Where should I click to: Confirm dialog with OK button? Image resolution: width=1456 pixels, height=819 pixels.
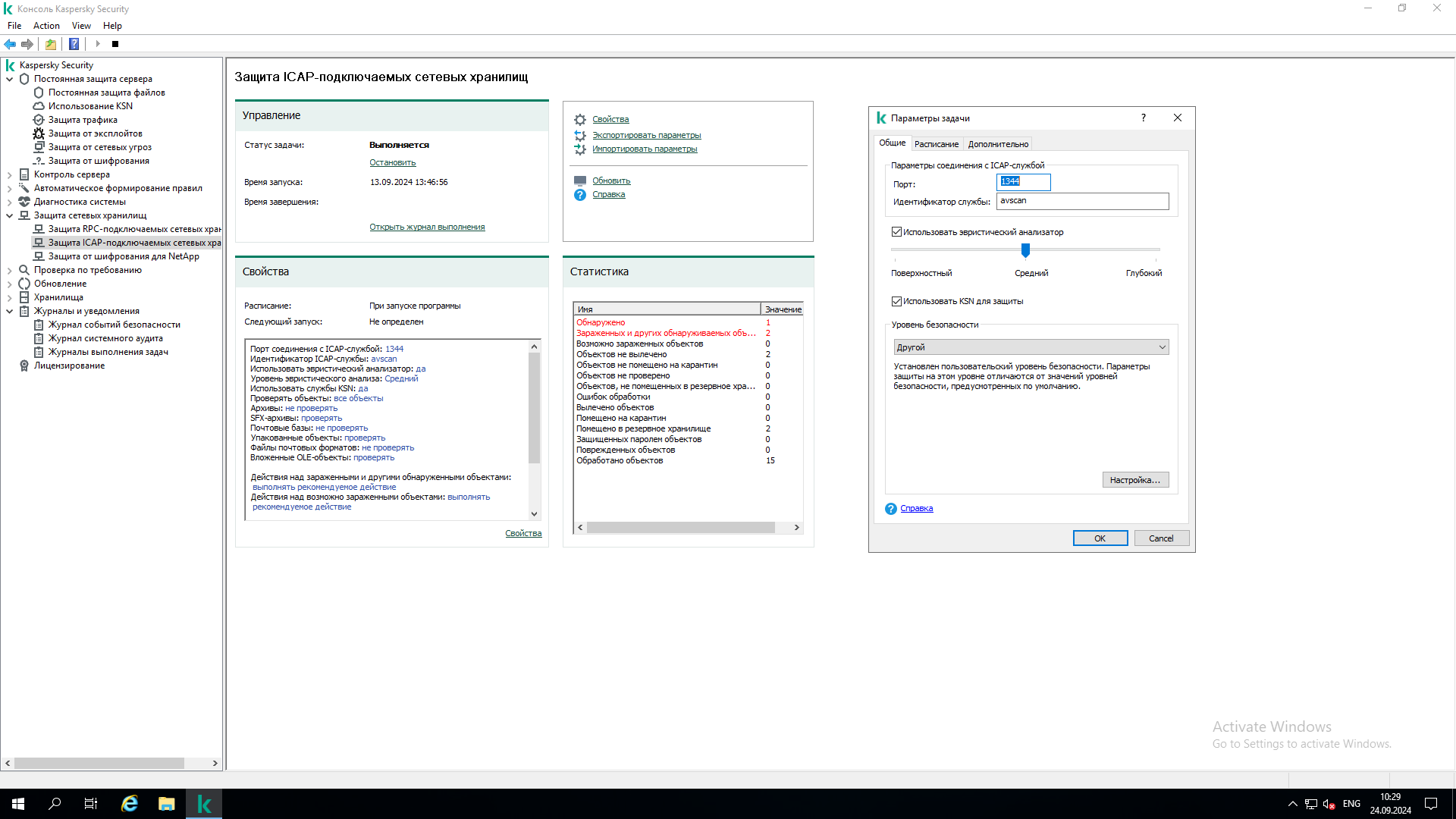1100,538
